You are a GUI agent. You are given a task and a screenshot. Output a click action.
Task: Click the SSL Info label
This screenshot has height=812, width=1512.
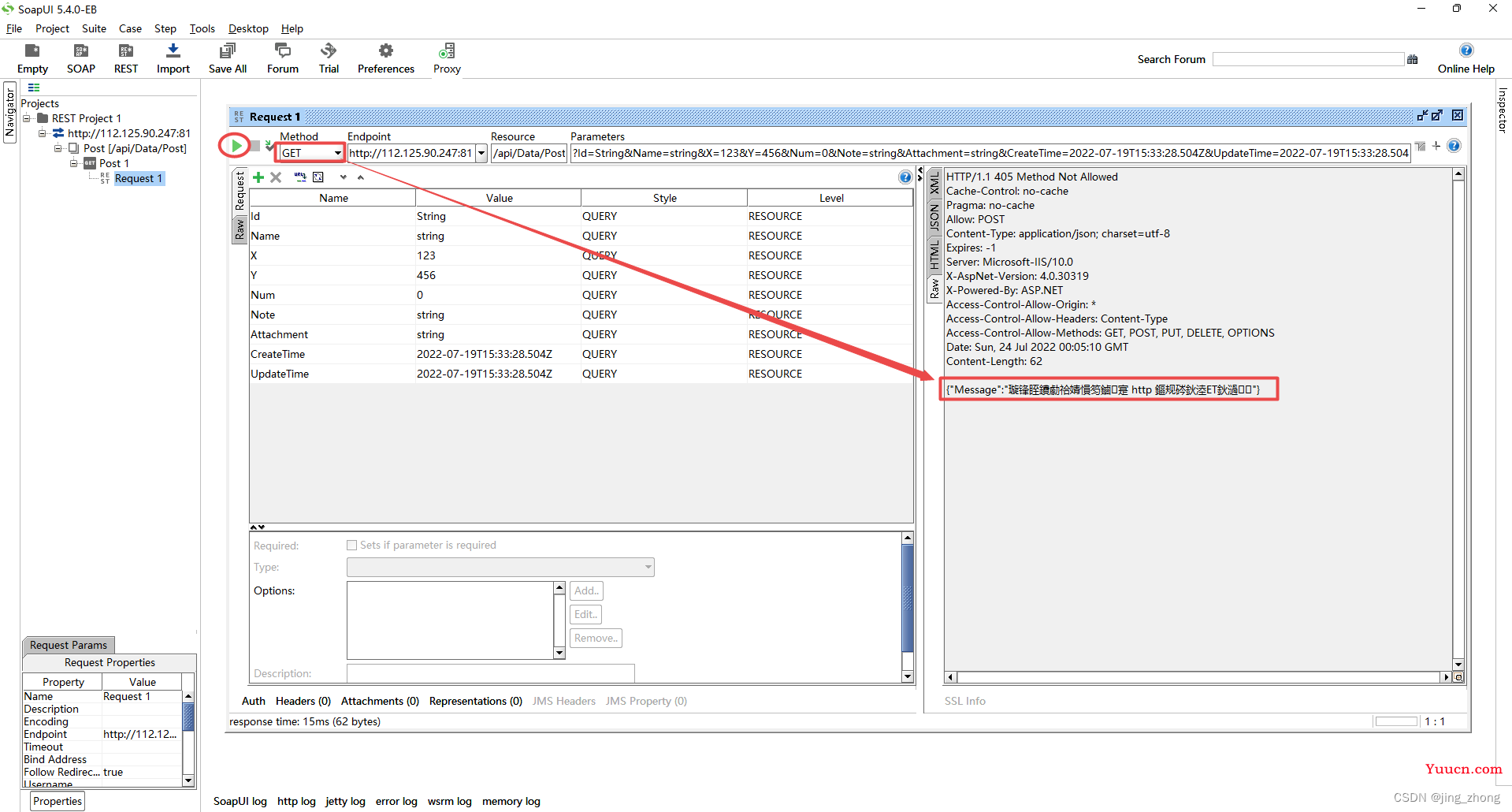coord(965,701)
